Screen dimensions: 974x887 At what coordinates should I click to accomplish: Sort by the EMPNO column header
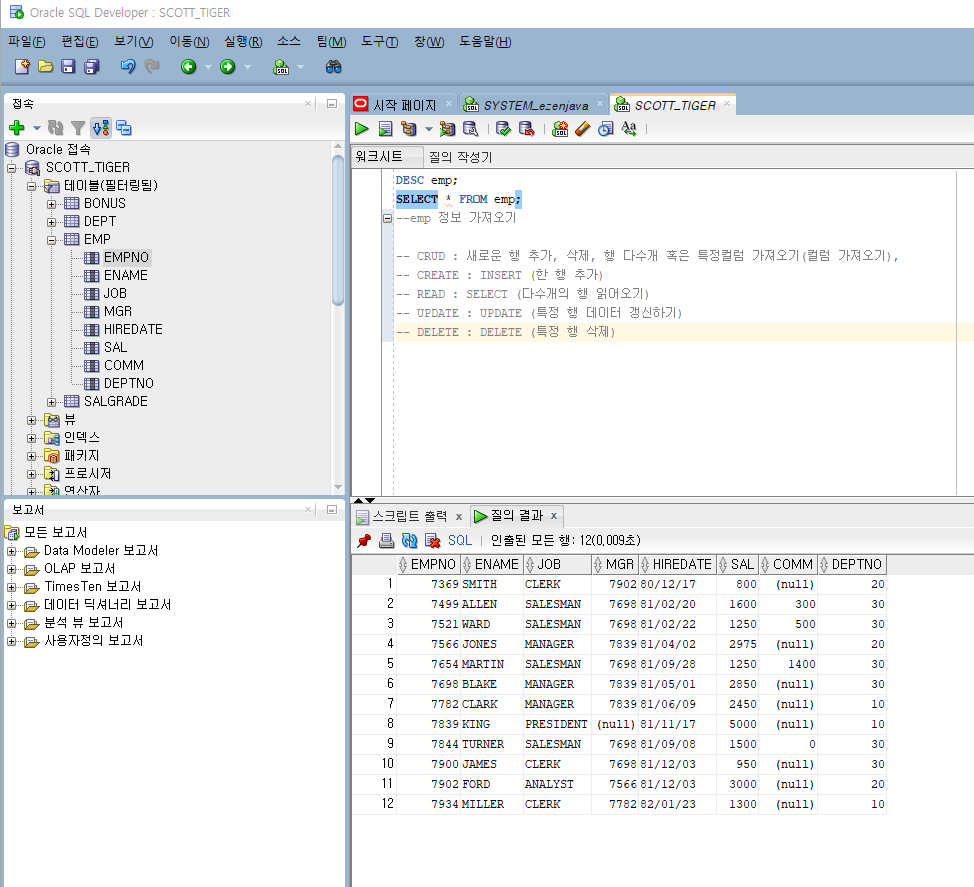(x=427, y=564)
